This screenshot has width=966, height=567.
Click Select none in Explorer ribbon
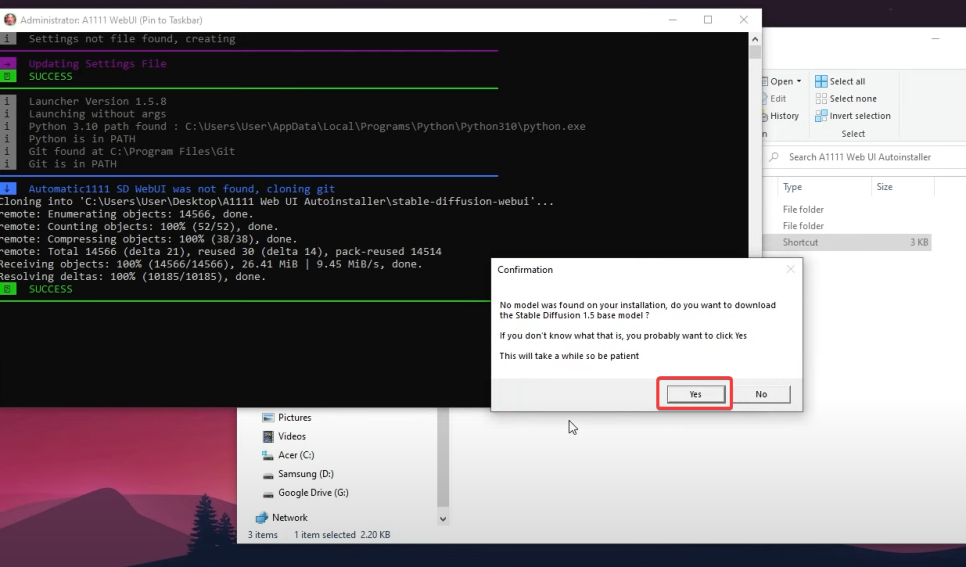(x=846, y=99)
